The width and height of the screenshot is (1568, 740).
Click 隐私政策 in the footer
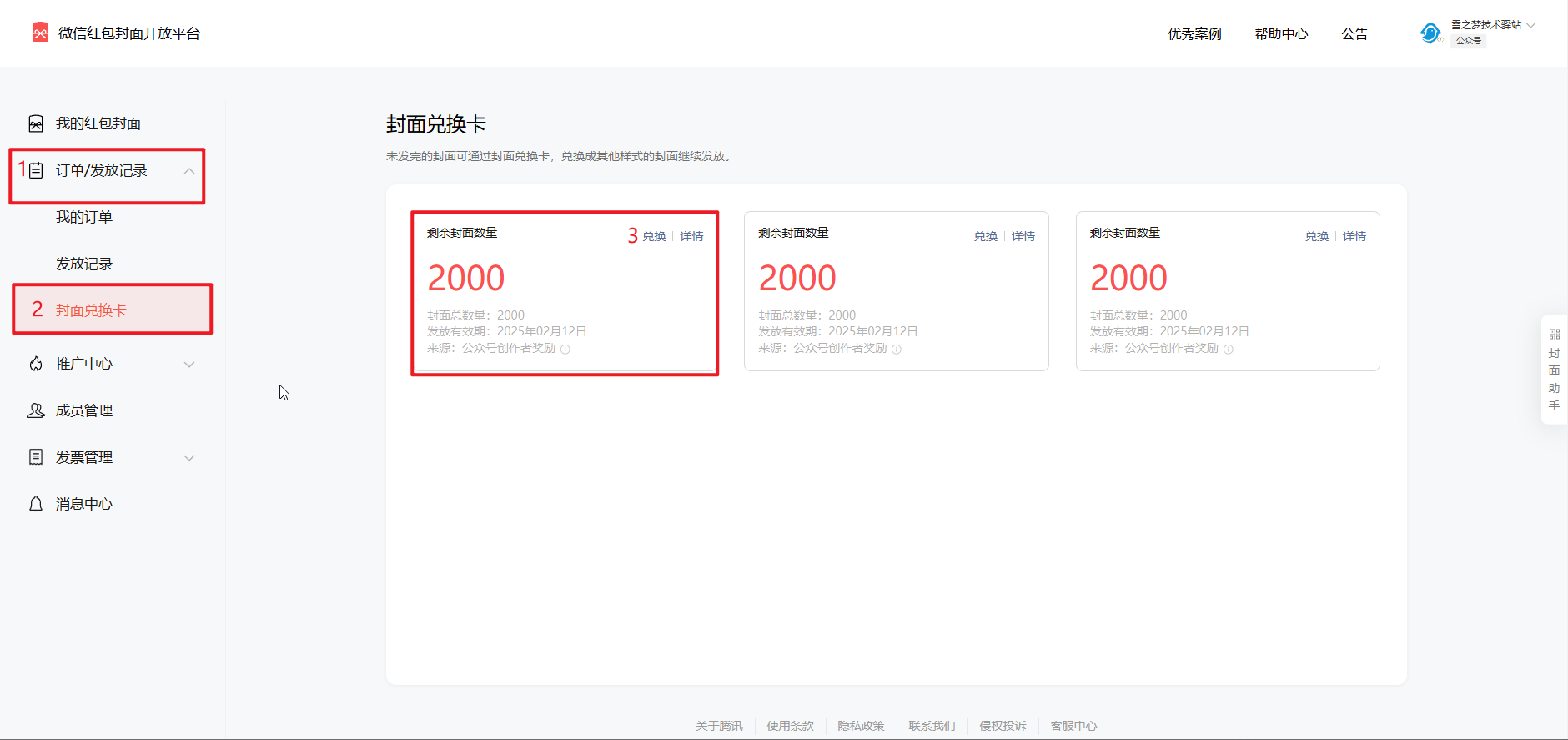[x=861, y=726]
